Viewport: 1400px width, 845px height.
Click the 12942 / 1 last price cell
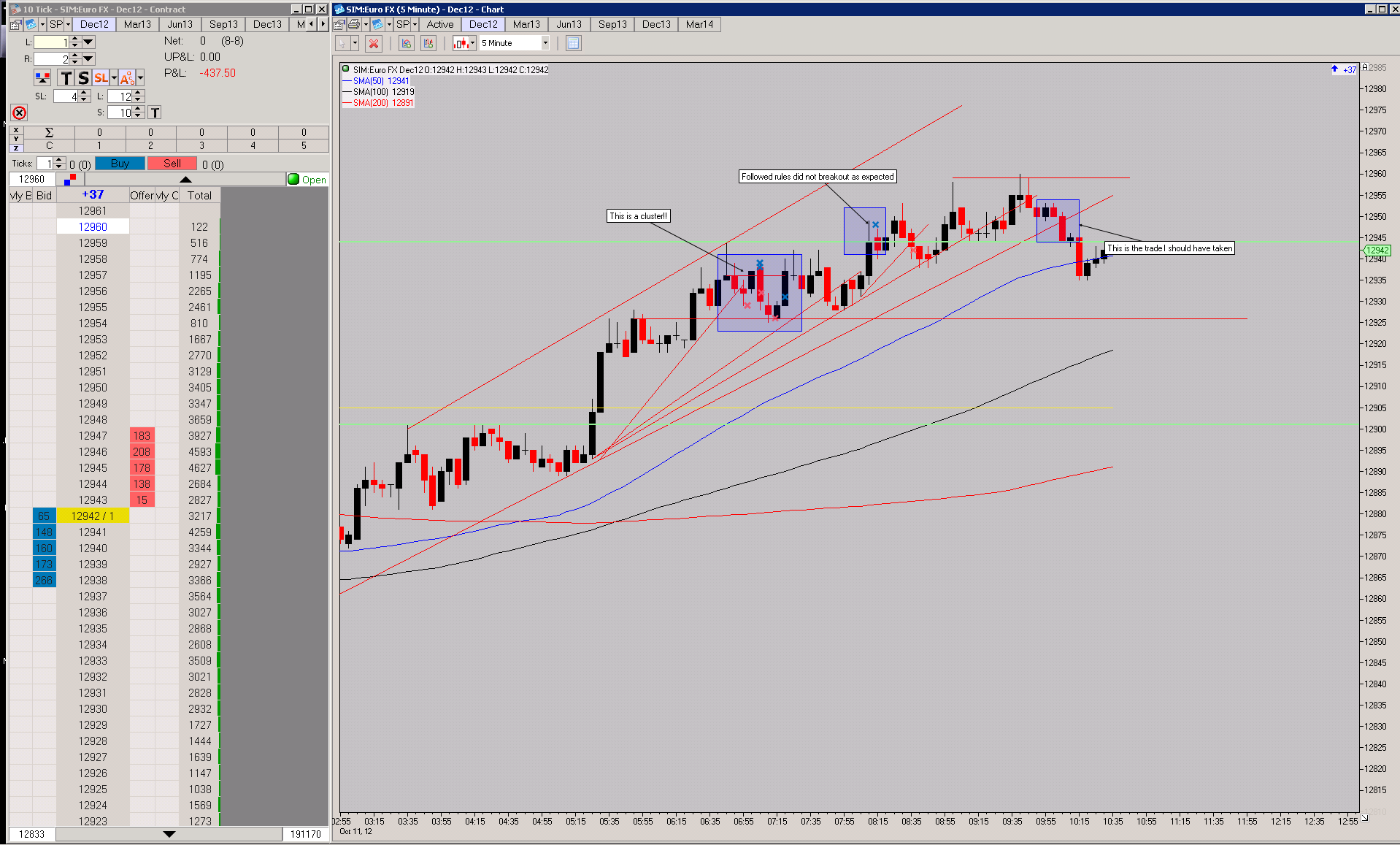93,516
